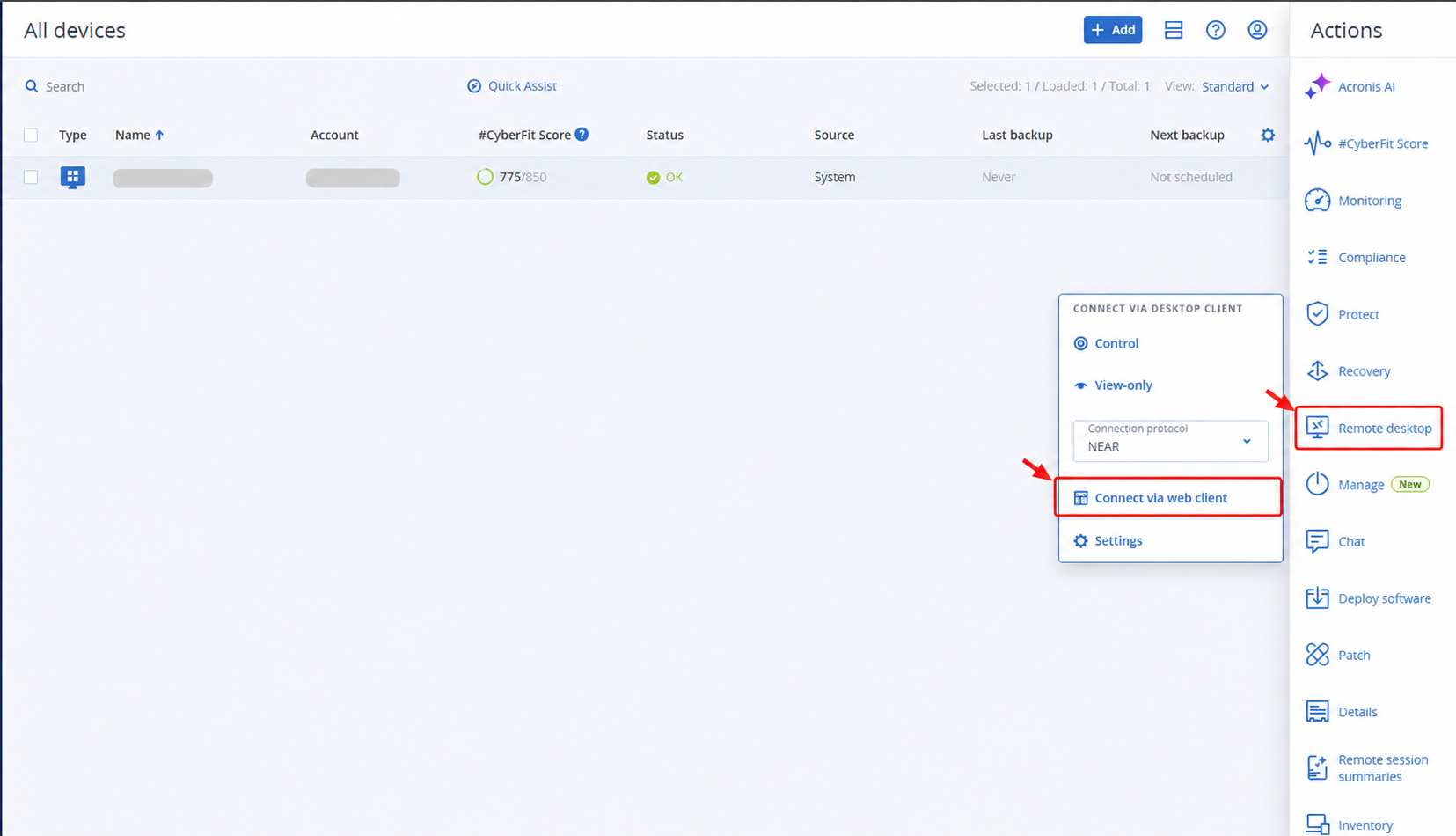This screenshot has width=1456, height=836.
Task: Open the Remote session summaries icon
Action: (1317, 768)
